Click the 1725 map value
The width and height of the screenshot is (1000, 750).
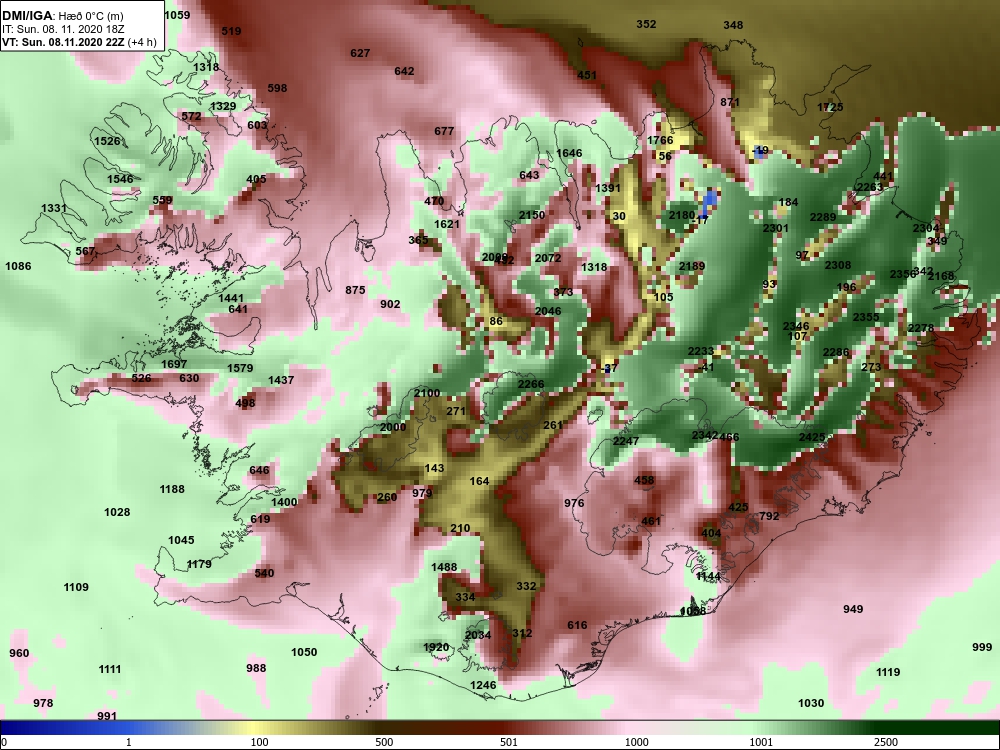pyautogui.click(x=830, y=107)
